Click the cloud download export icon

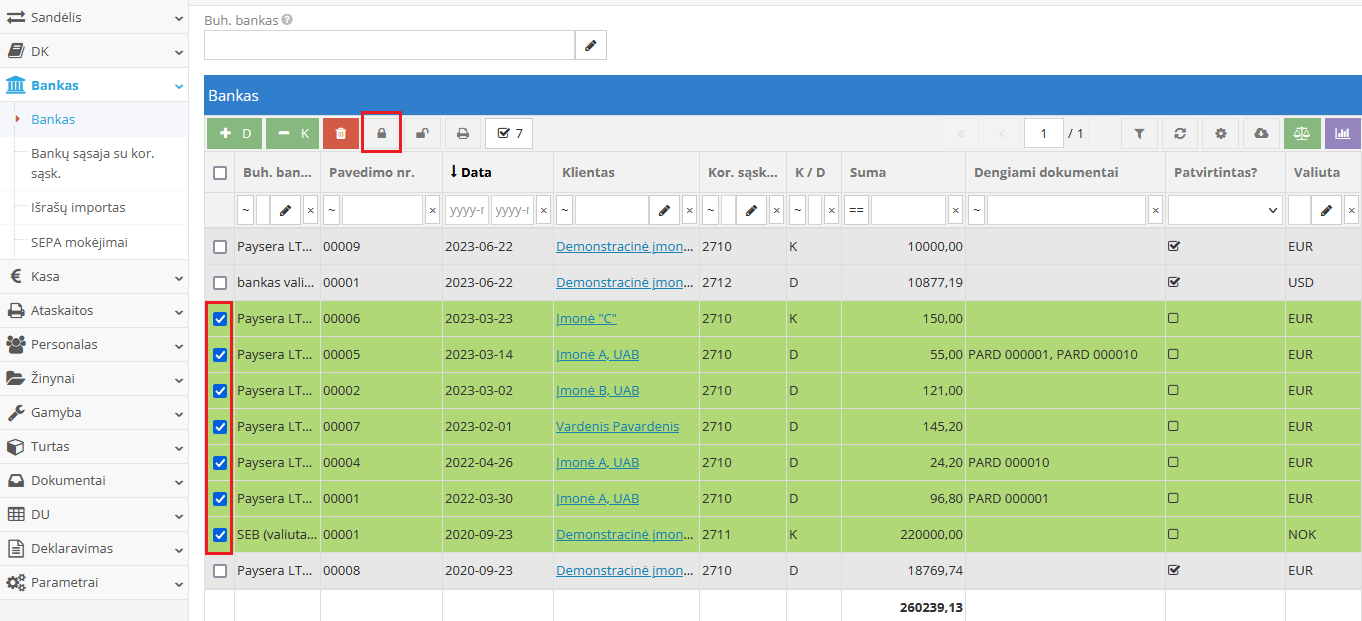point(1261,133)
